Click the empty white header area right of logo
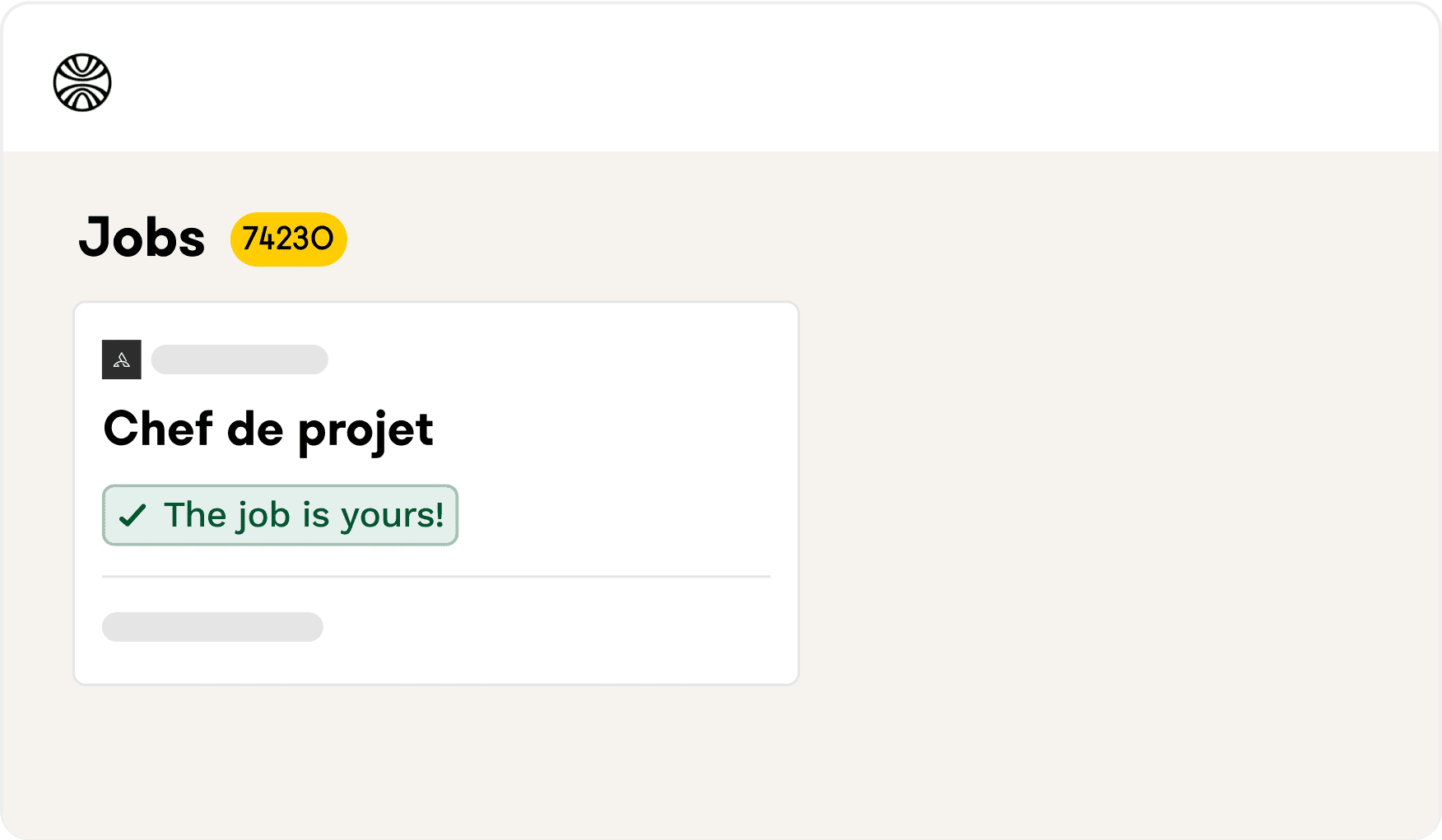Viewport: 1442px width, 840px height. click(x=741, y=78)
